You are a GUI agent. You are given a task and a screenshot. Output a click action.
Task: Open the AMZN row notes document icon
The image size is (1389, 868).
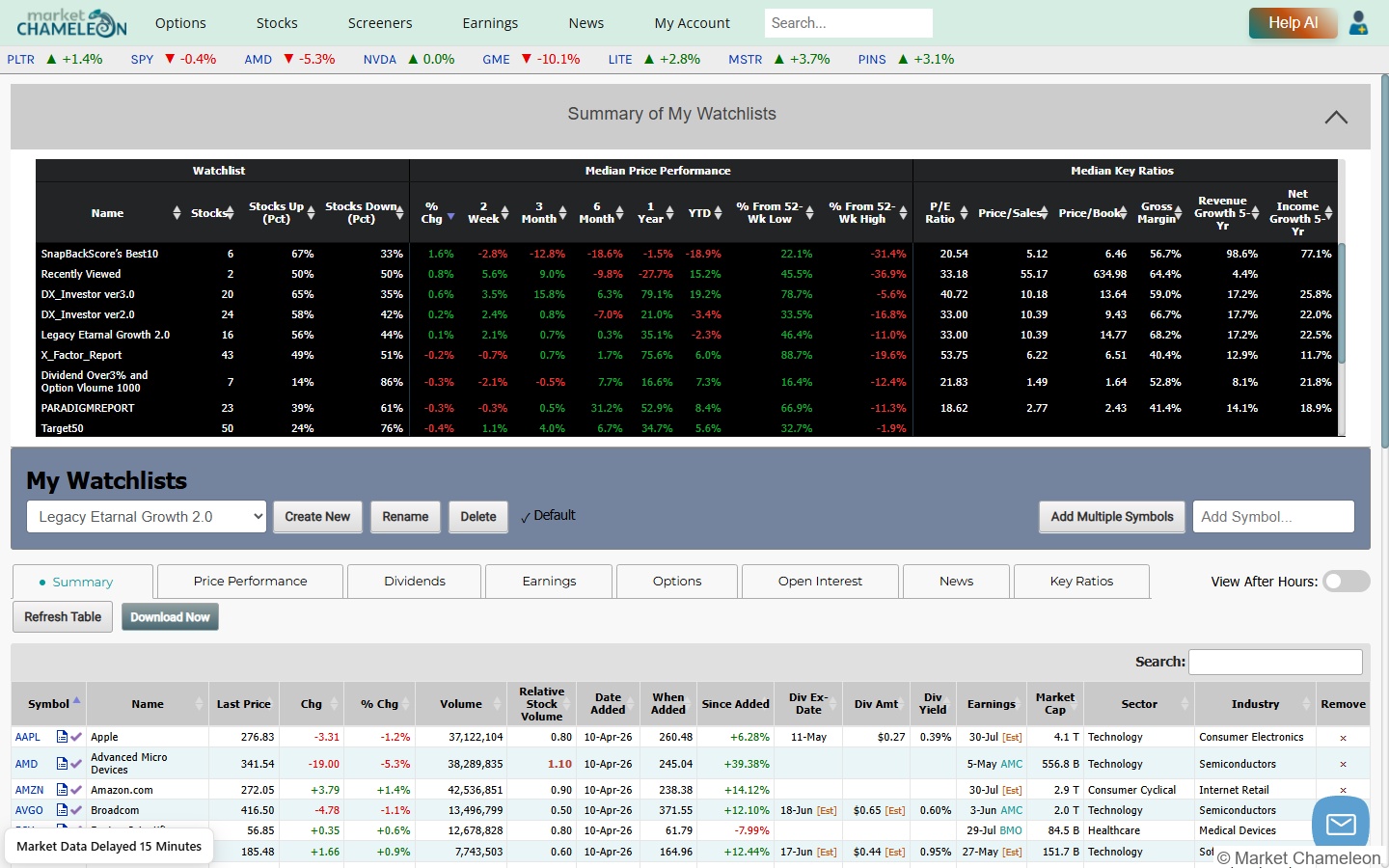tap(62, 790)
